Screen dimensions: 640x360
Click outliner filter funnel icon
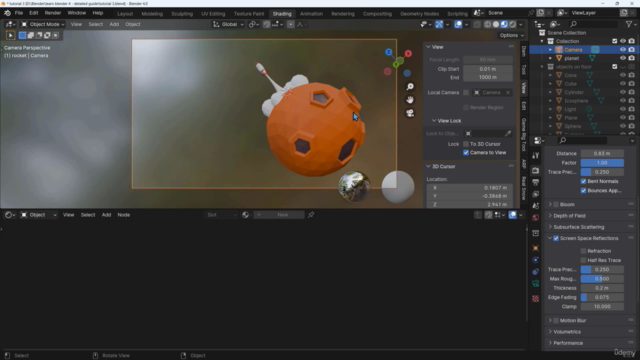[x=629, y=24]
